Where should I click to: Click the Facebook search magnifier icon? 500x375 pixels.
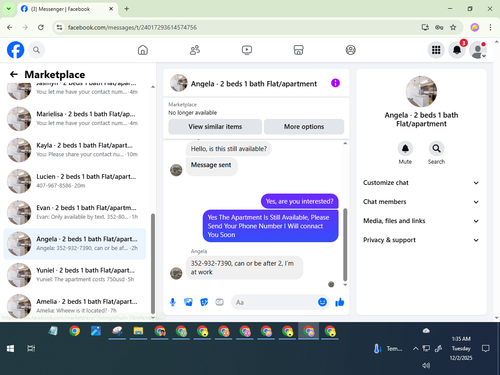[x=36, y=50]
